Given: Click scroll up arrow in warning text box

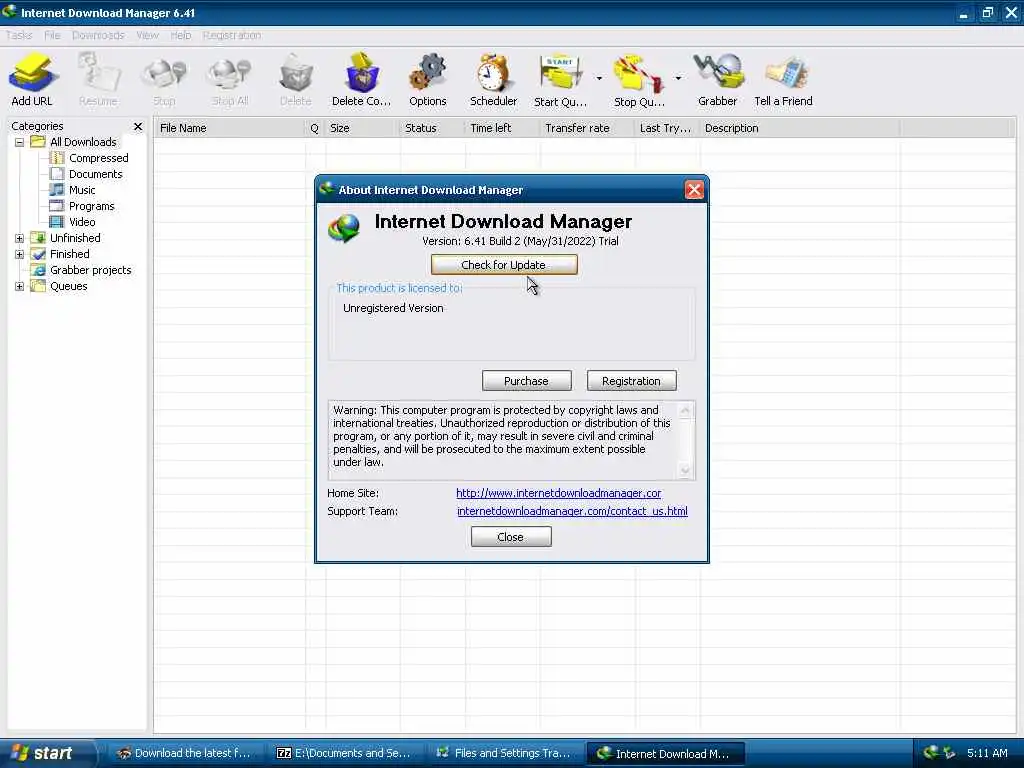Looking at the screenshot, I should coord(685,410).
